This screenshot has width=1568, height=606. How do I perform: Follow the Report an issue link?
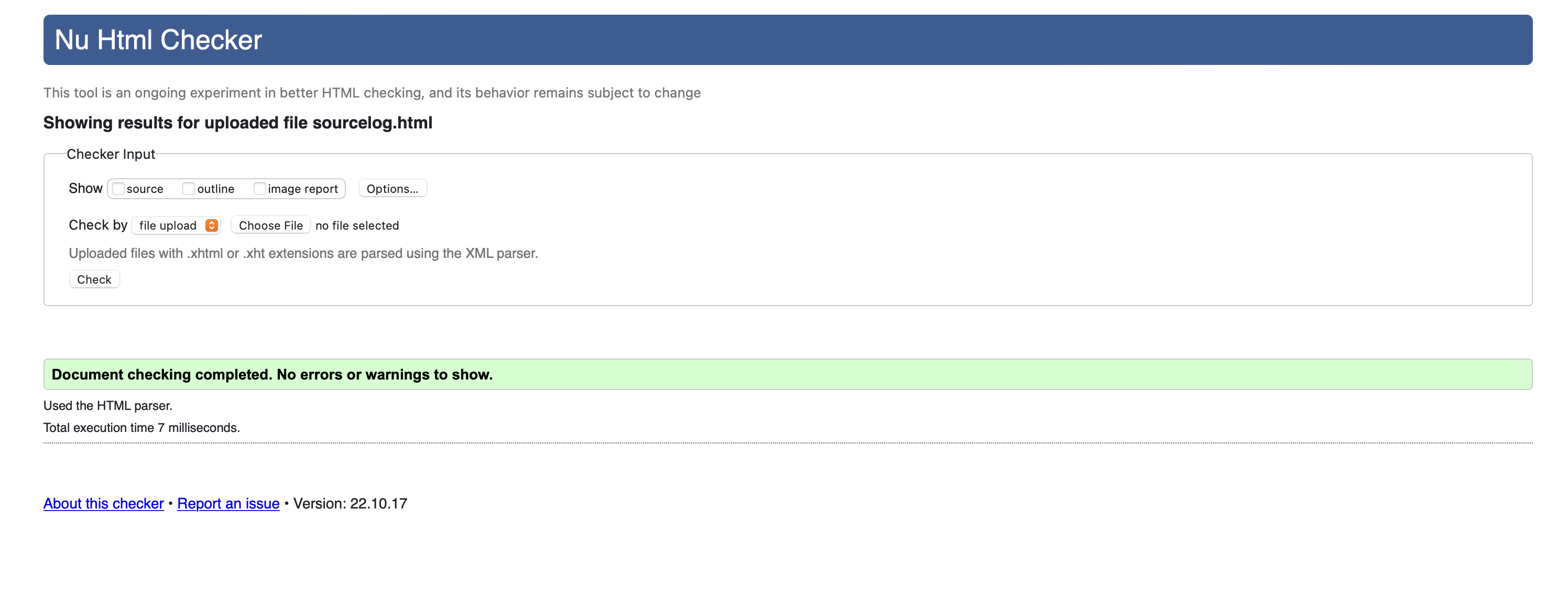[x=228, y=504]
